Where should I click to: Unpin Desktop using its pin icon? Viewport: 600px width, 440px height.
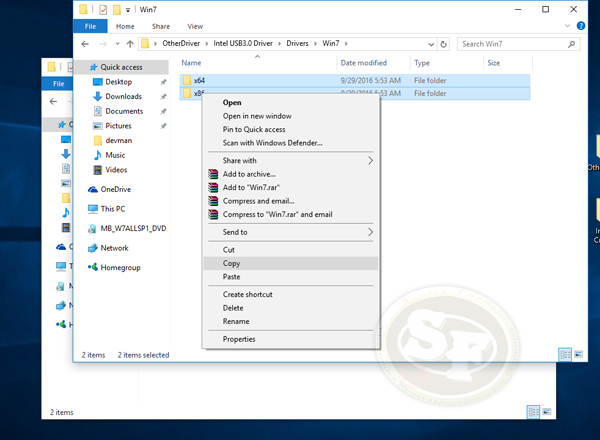click(x=163, y=82)
